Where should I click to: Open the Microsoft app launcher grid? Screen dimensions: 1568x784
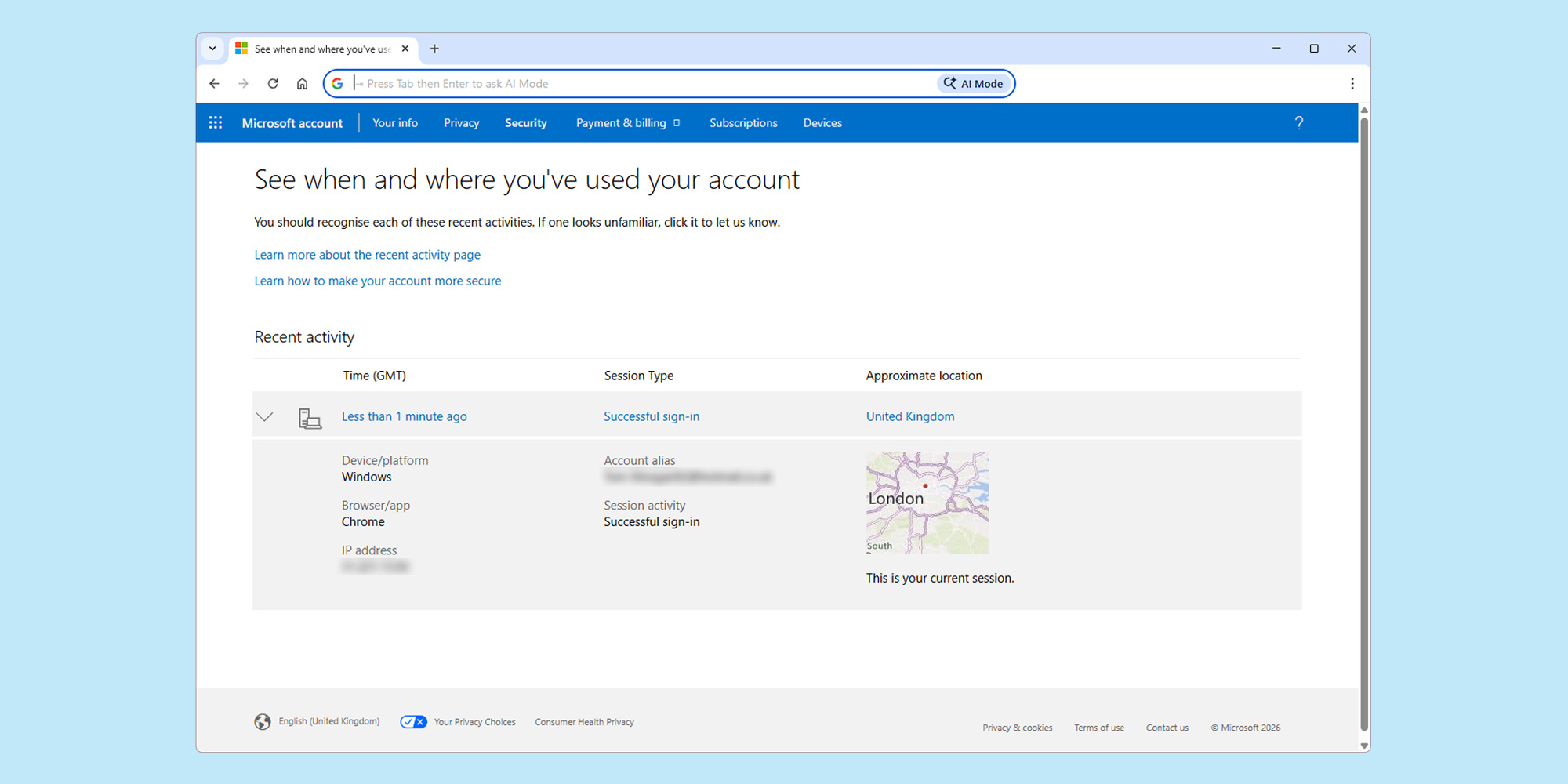(x=216, y=122)
